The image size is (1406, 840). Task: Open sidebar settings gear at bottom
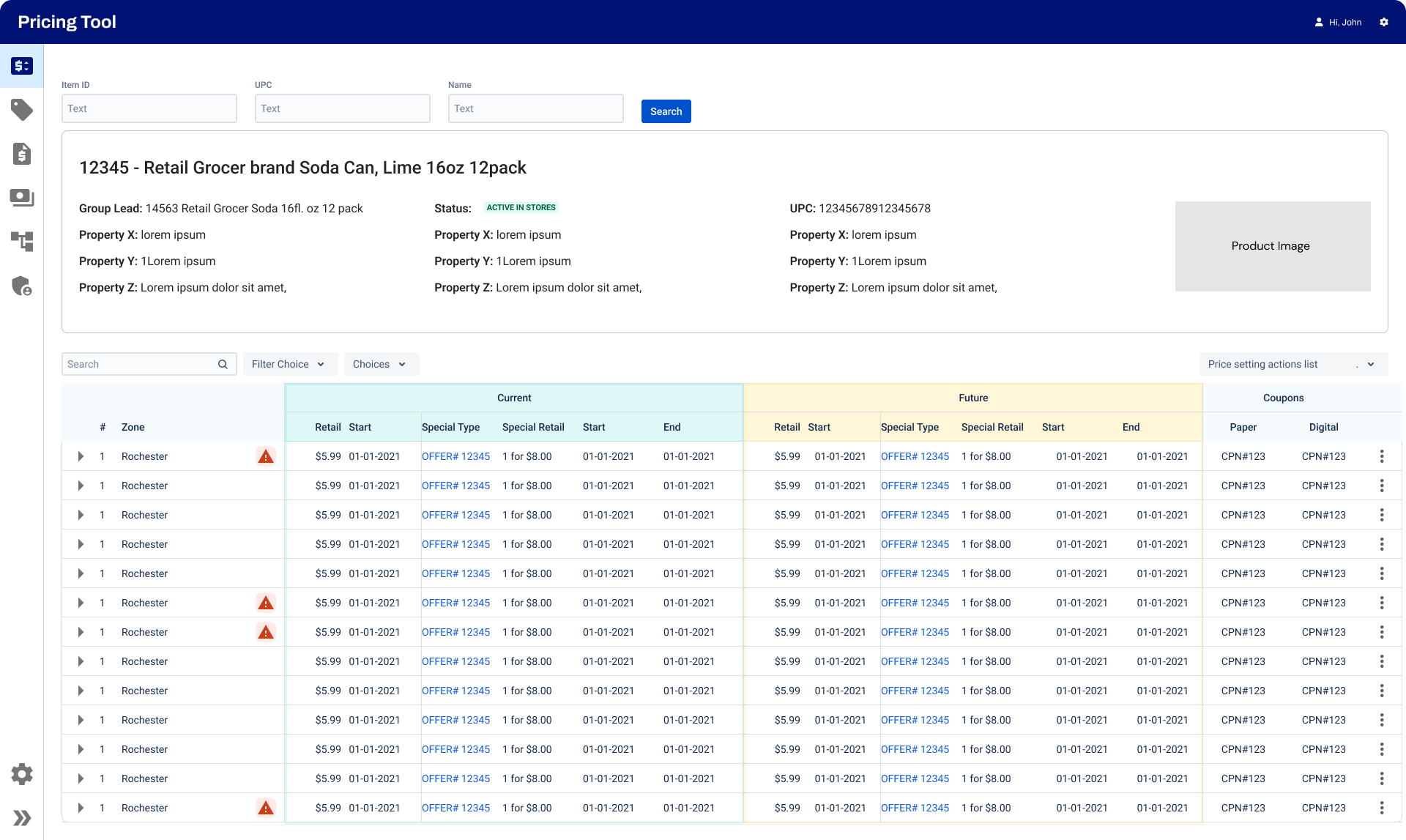[x=22, y=774]
